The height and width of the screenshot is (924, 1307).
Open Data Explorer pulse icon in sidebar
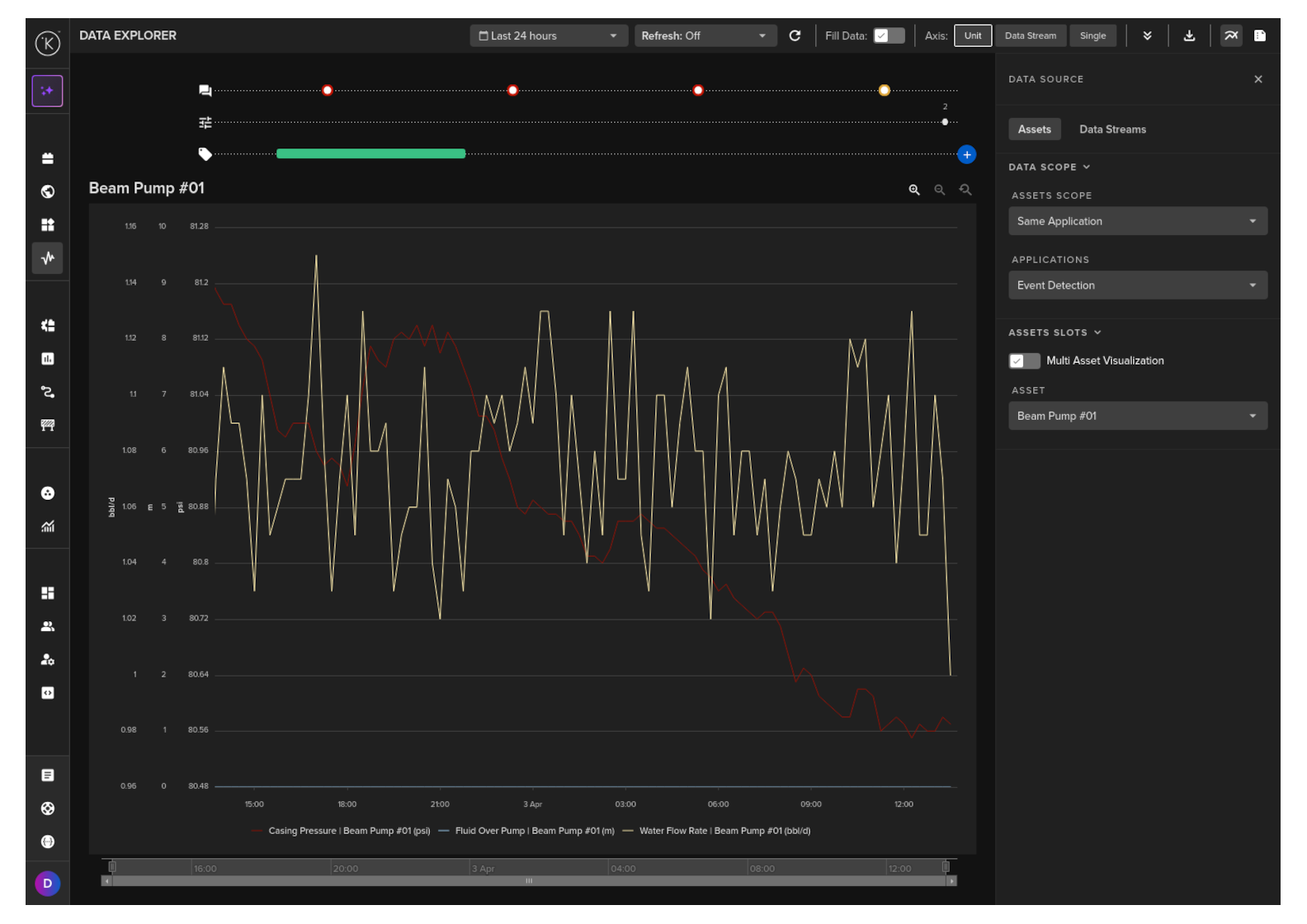(48, 258)
